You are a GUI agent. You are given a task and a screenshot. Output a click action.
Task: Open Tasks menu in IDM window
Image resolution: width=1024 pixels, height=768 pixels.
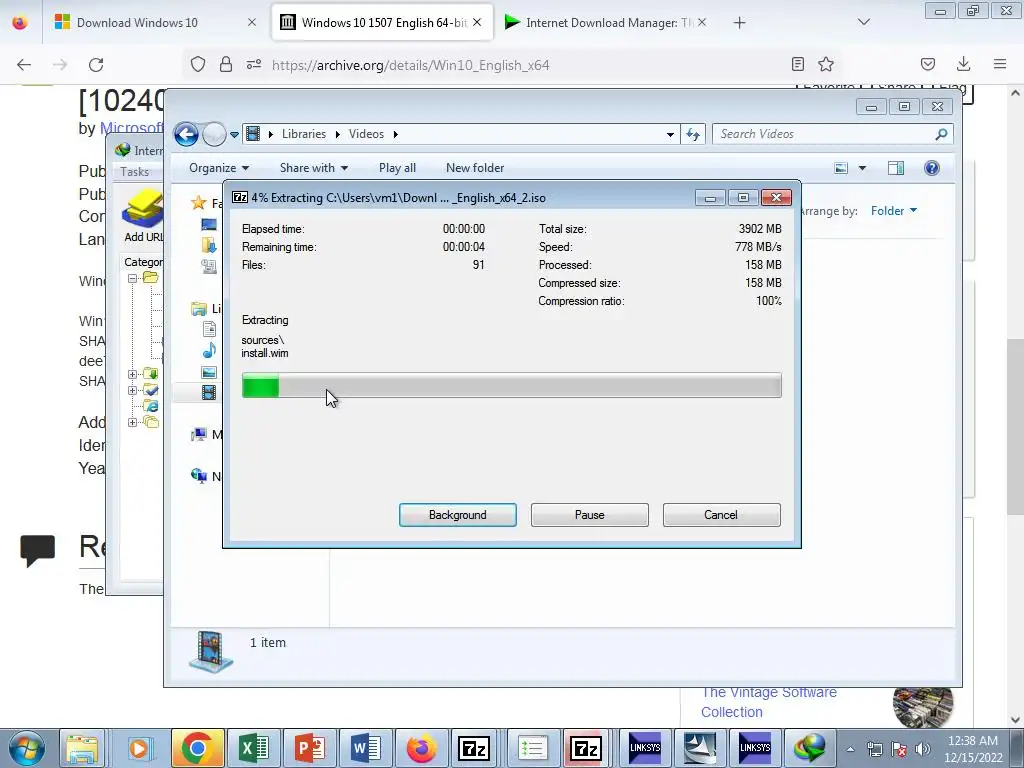pyautogui.click(x=135, y=172)
